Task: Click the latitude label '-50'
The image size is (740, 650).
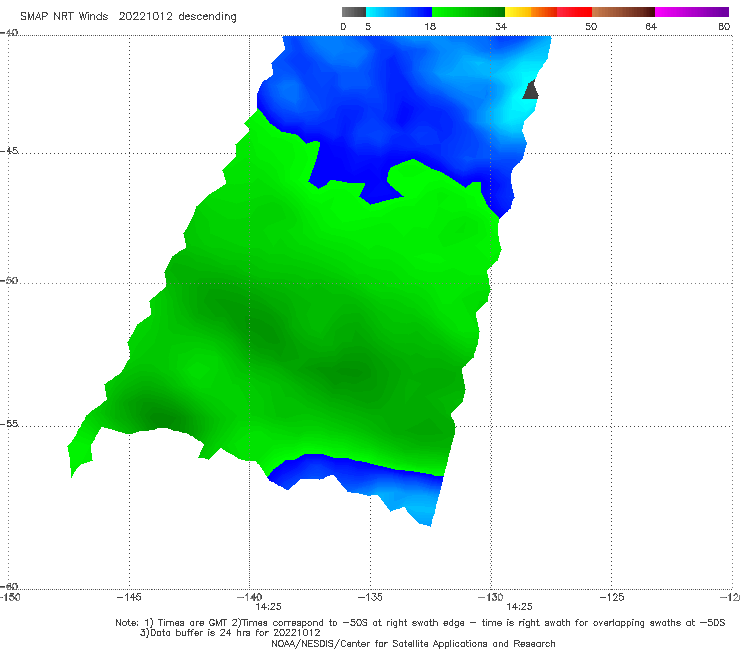Action: (x=9, y=280)
